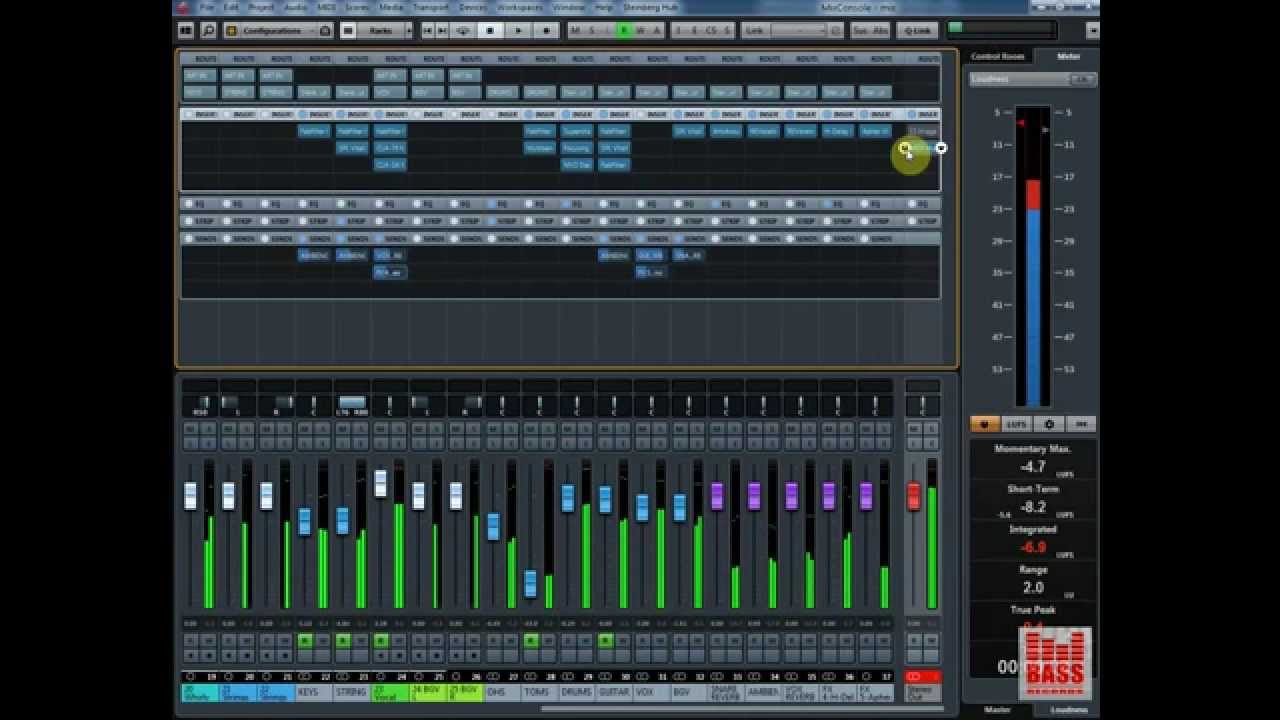This screenshot has width=1280, height=720.
Task: Toggle green monitor button on STRING channel
Action: pos(343,640)
